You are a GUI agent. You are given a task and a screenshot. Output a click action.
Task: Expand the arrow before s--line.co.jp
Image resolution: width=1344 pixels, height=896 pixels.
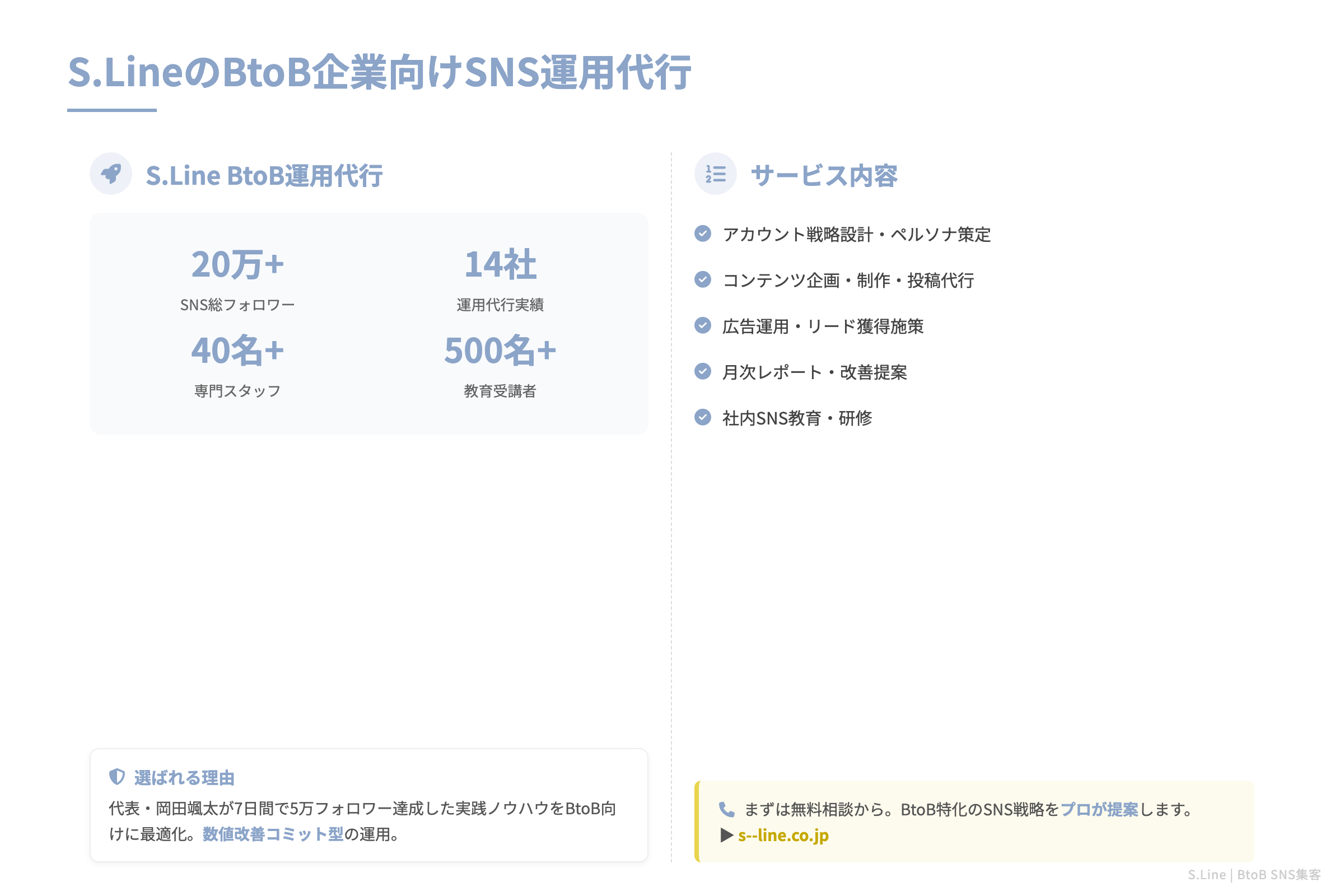click(726, 836)
